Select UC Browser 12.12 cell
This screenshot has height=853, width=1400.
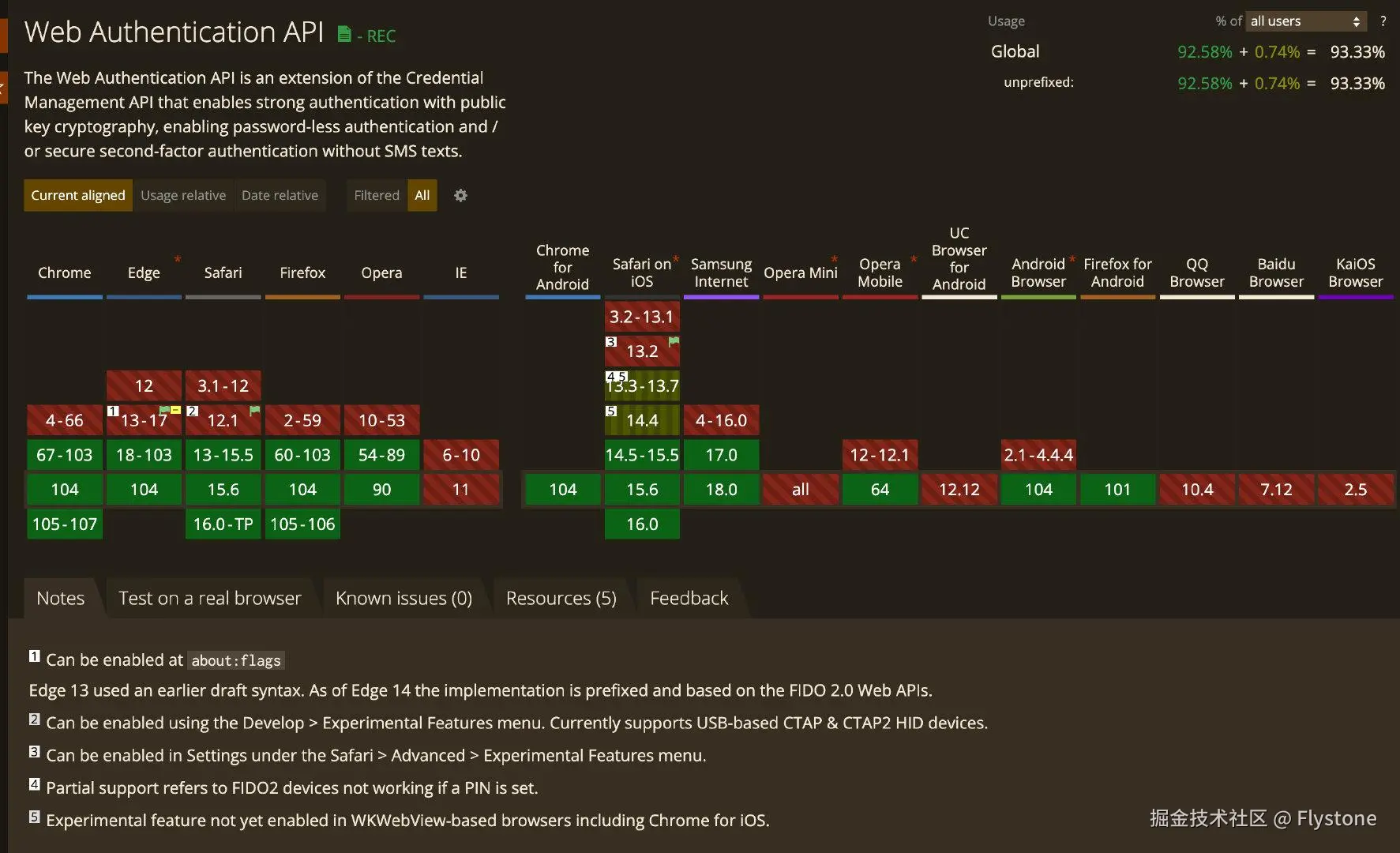coord(959,489)
